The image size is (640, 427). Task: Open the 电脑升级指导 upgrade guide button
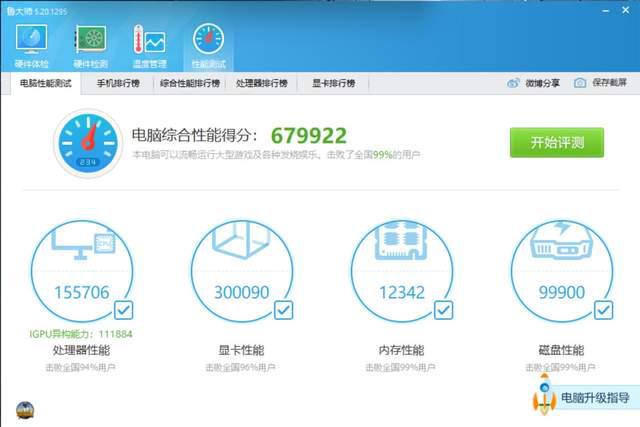[595, 398]
